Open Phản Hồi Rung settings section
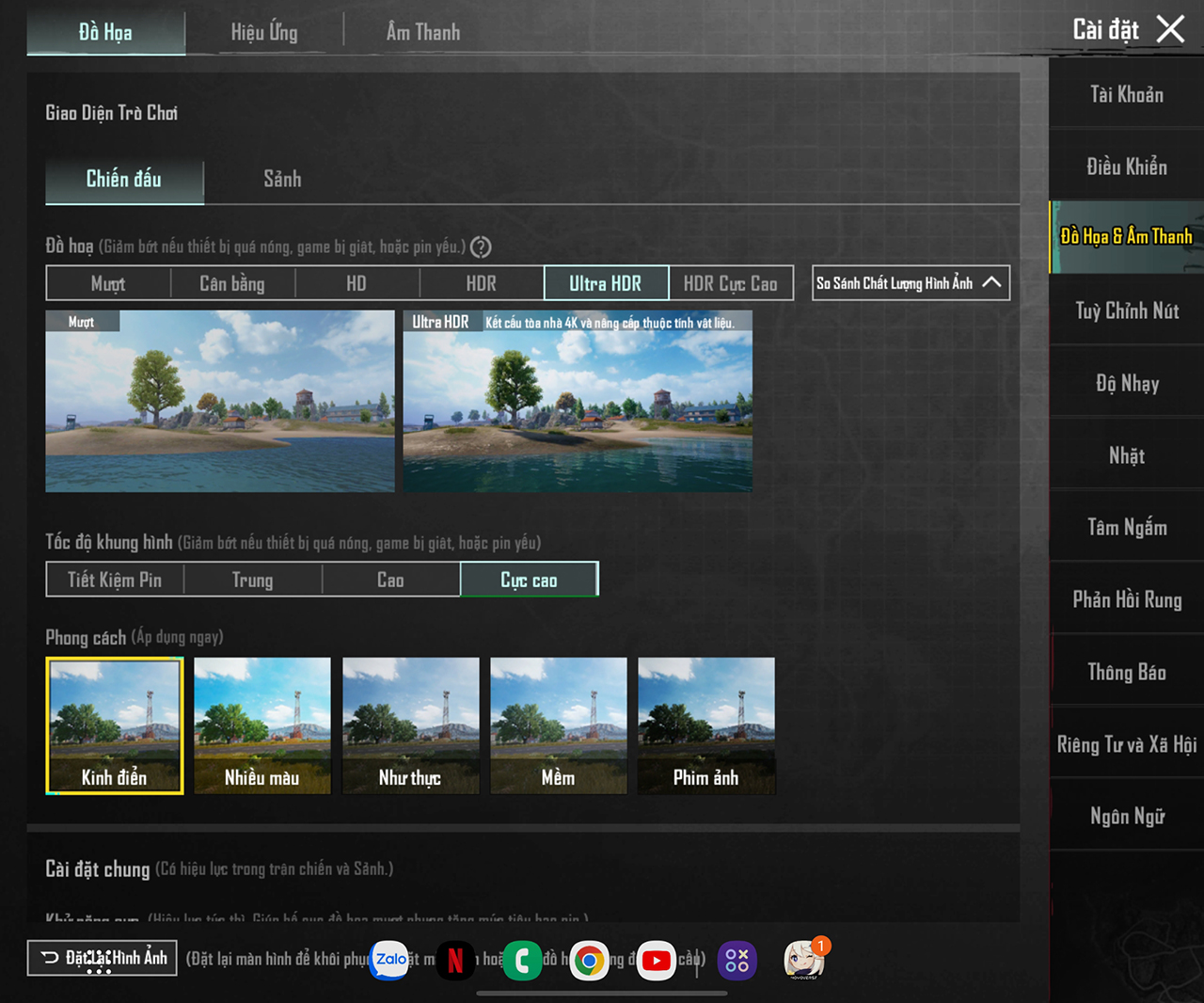Viewport: 1204px width, 1003px height. click(x=1127, y=599)
